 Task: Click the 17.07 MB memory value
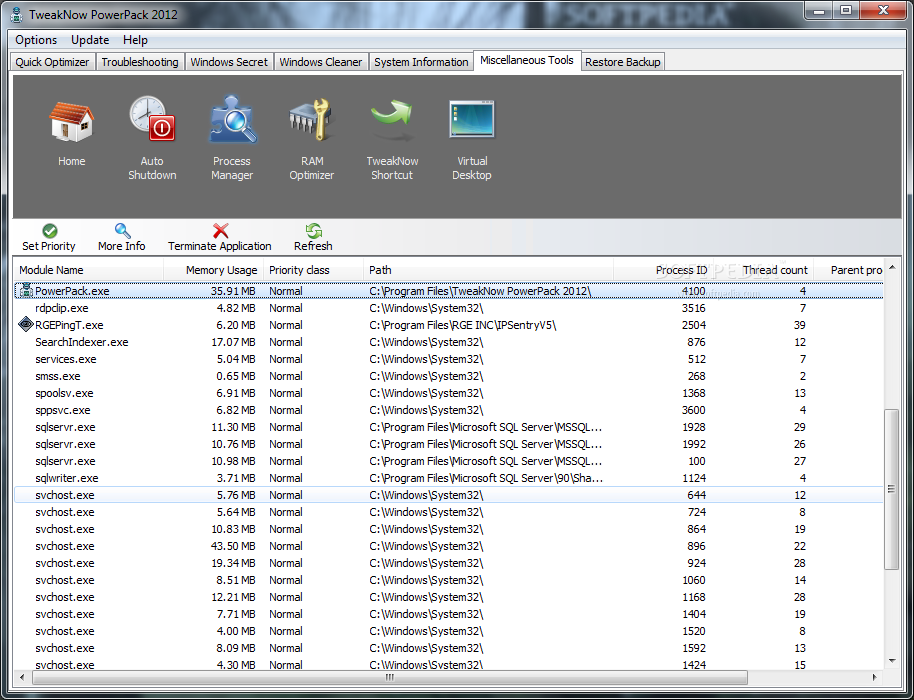(x=233, y=342)
